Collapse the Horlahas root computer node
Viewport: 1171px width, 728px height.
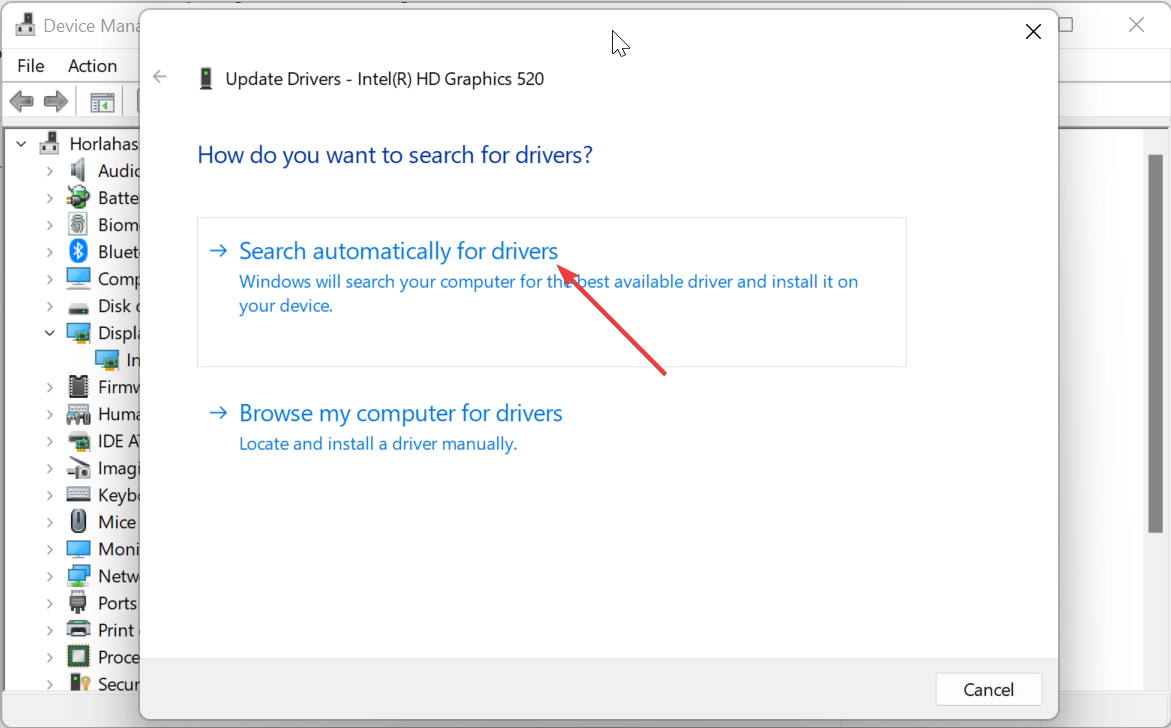point(21,143)
